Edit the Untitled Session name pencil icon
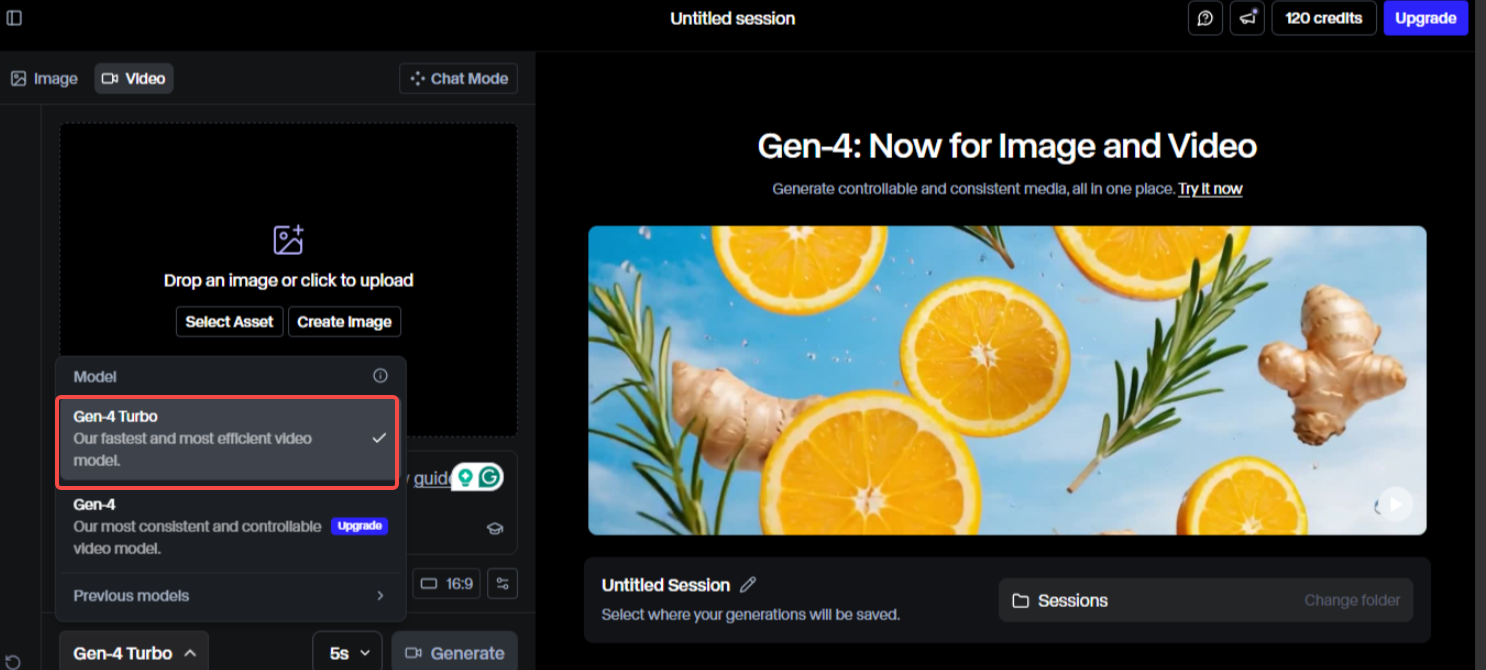This screenshot has width=1486, height=670. click(748, 585)
